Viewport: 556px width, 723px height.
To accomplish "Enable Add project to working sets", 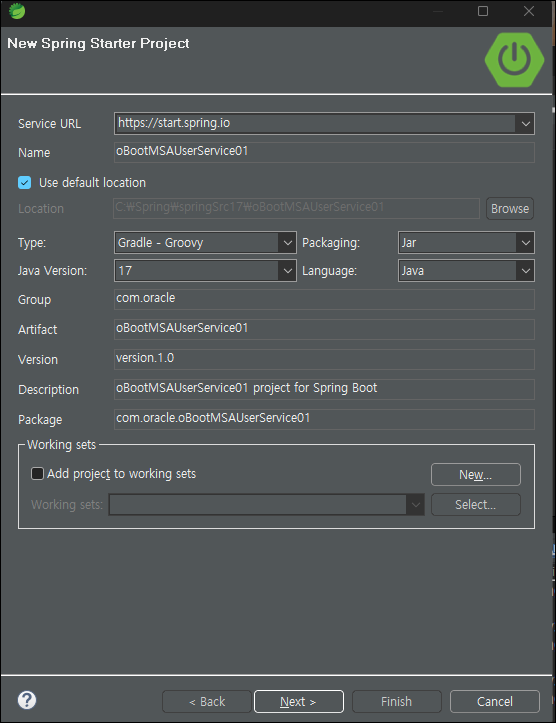I will tap(37, 474).
